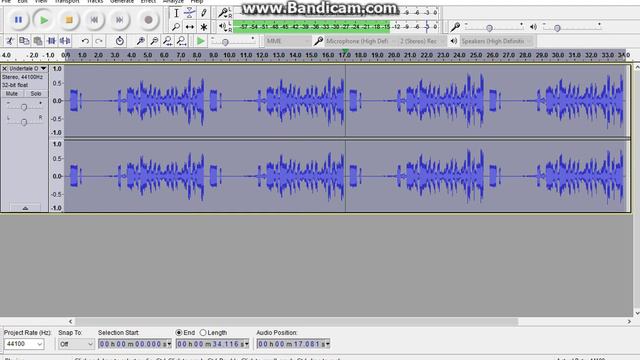Open the Snap To dropdown
This screenshot has height=360, width=640.
pos(76,344)
